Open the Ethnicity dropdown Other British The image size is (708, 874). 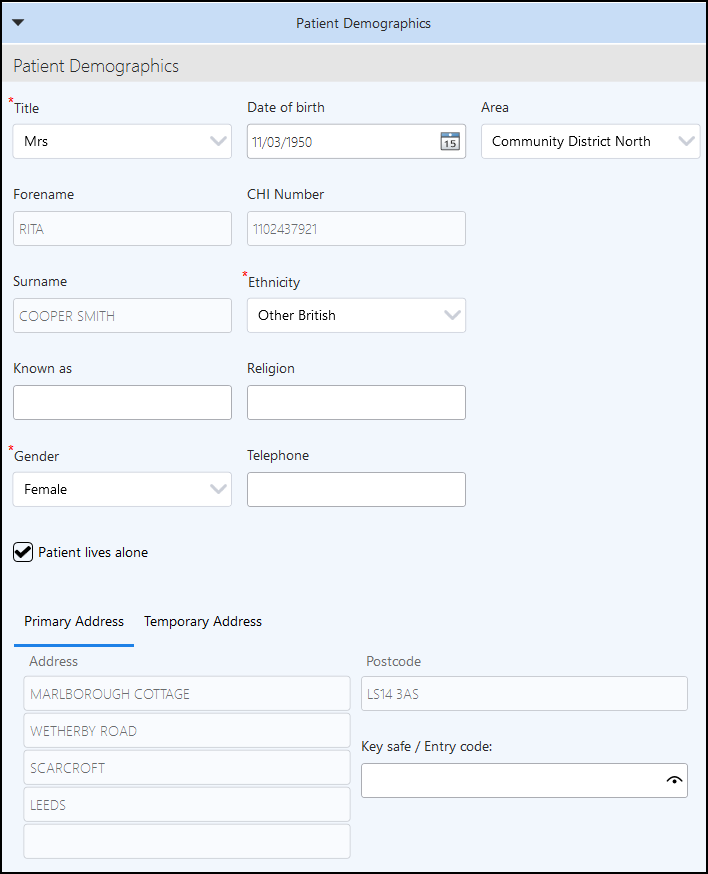tap(356, 315)
